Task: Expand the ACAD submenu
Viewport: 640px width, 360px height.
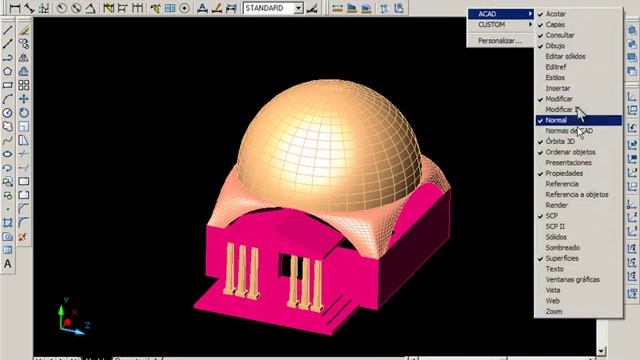Action: 500,14
